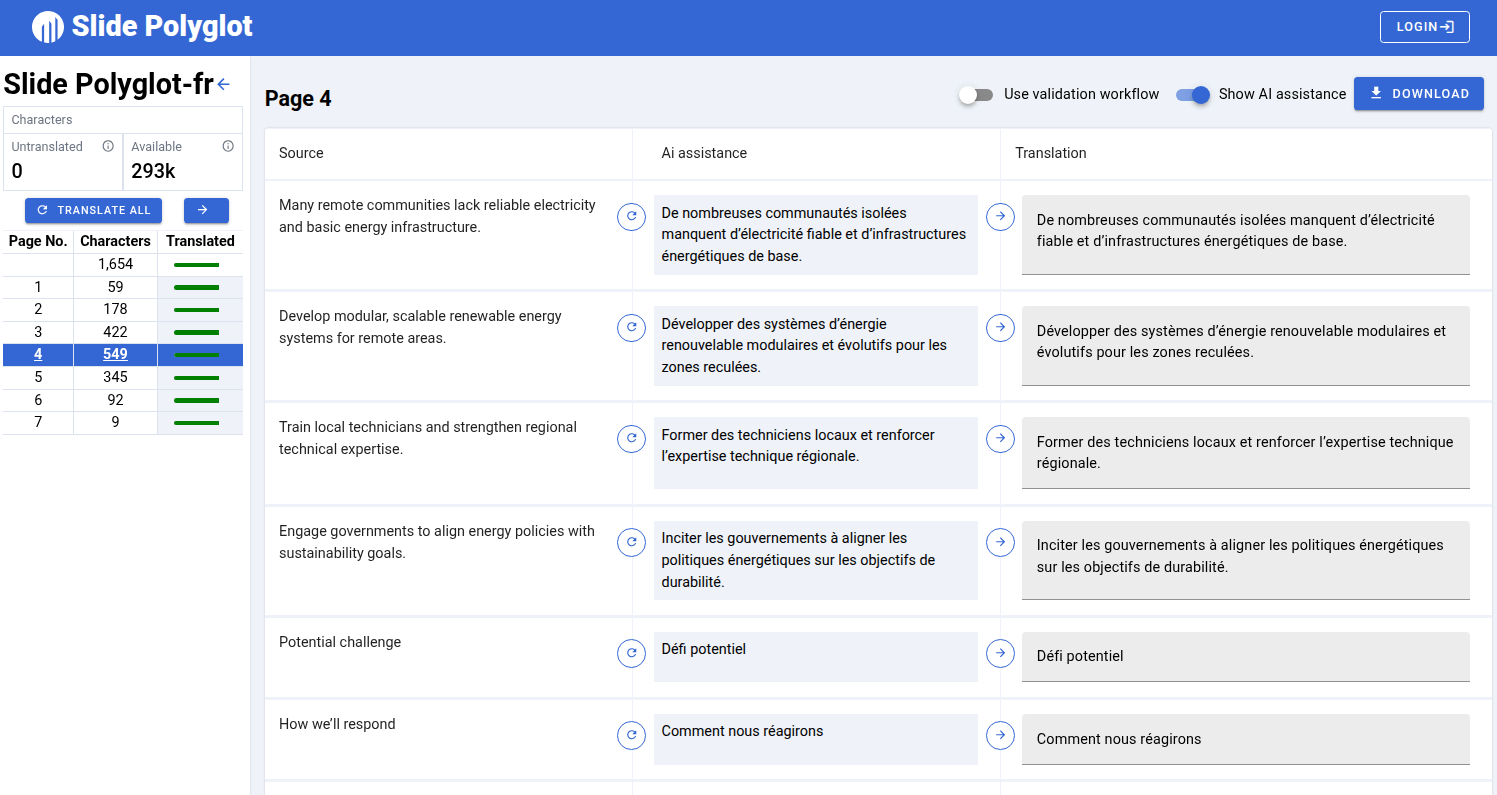Click the next page arrow button

coord(206,210)
